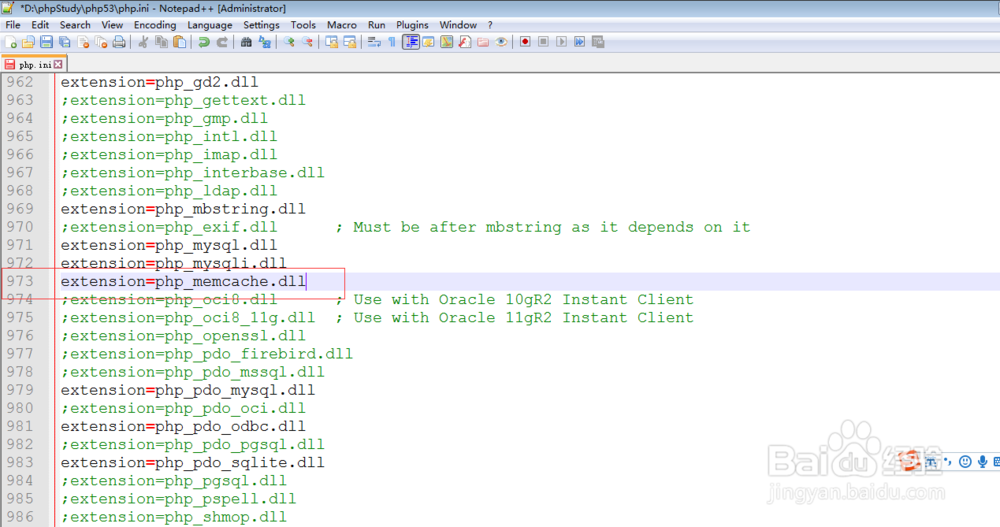Create a new document with the New icon
Screen dimensions: 1000x527
[11, 42]
